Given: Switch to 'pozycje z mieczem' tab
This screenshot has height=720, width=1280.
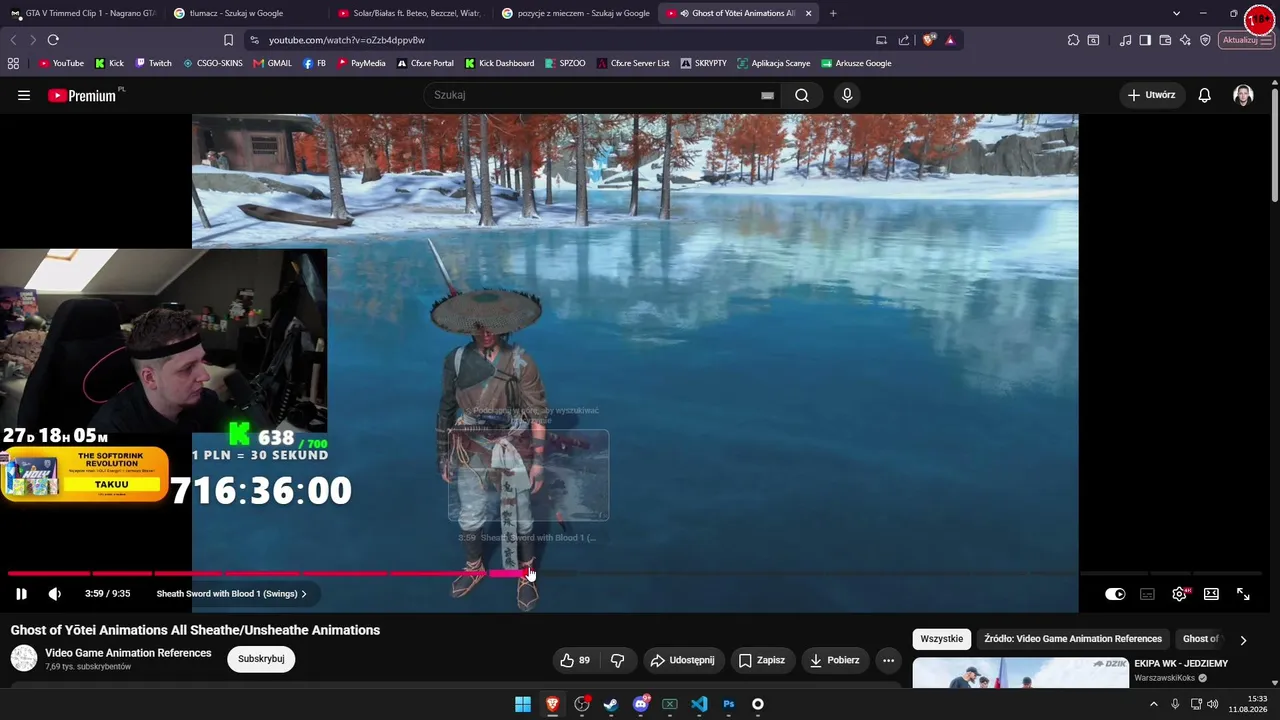Looking at the screenshot, I should pyautogui.click(x=574, y=13).
